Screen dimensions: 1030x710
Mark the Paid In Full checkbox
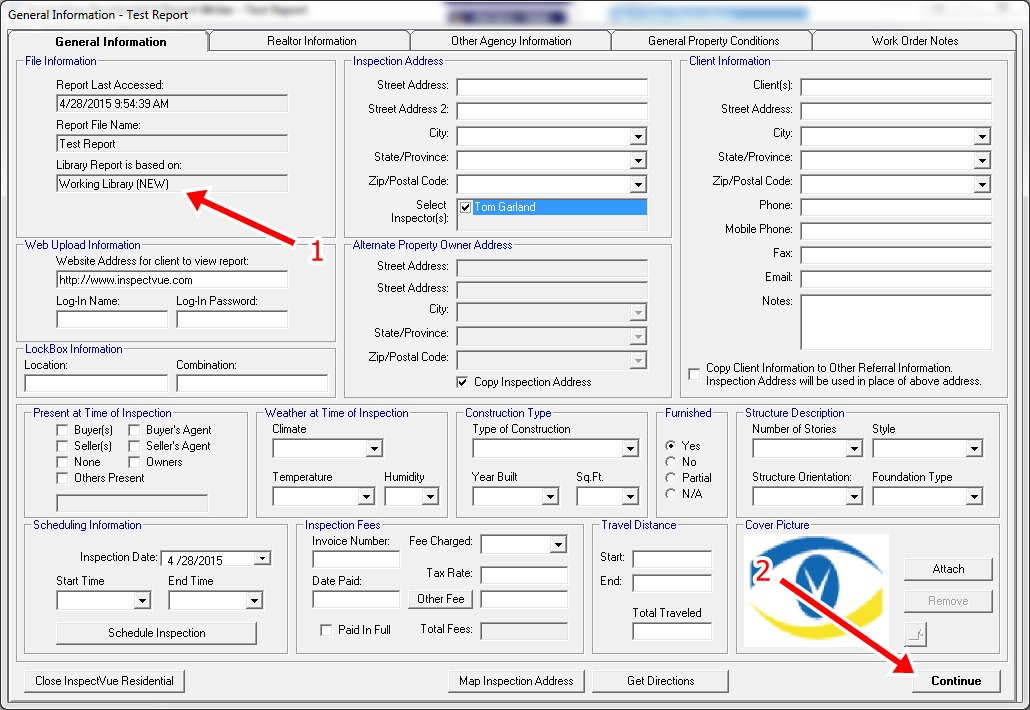[x=326, y=630]
